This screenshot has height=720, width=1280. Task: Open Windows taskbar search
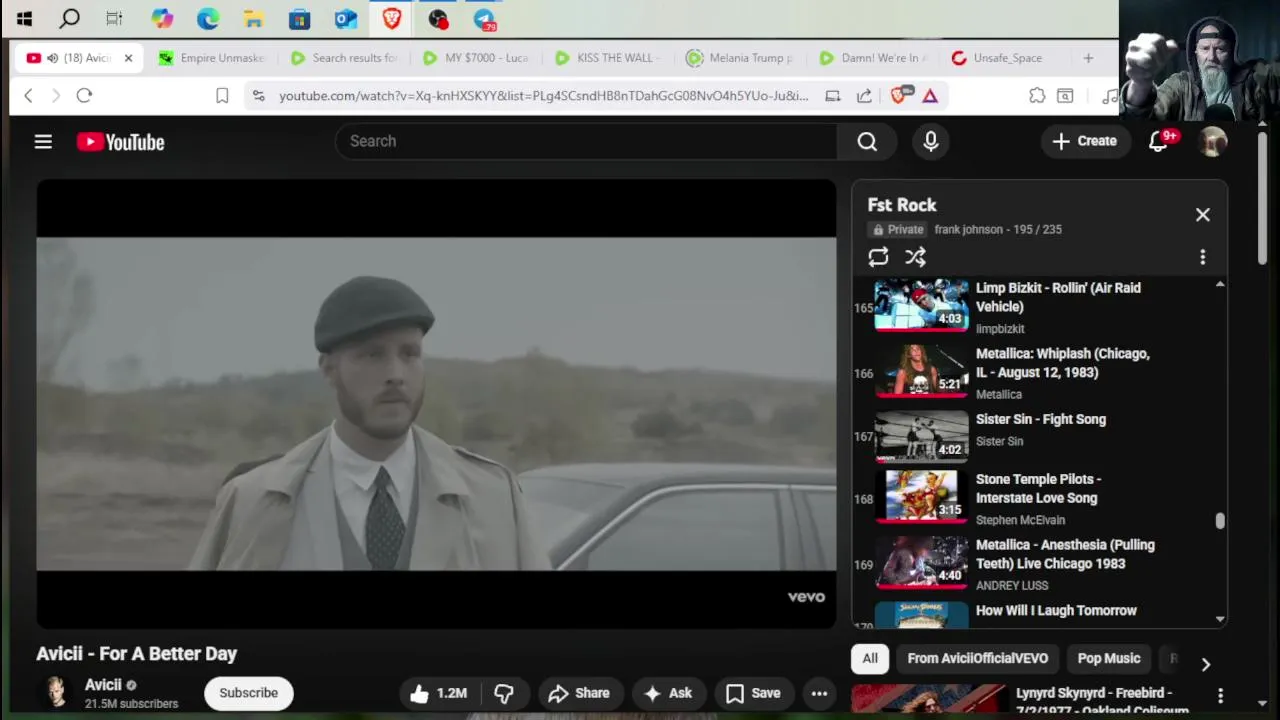point(69,18)
